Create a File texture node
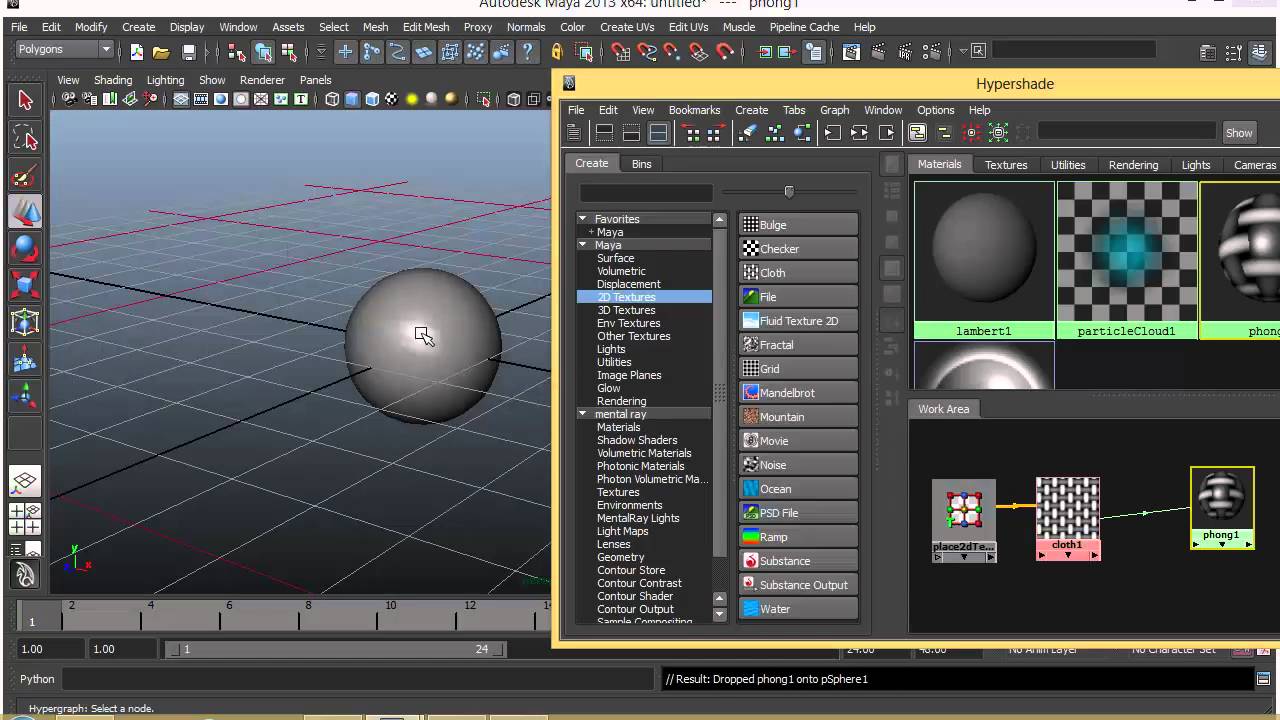Viewport: 1280px width, 720px height. pyautogui.click(x=798, y=297)
